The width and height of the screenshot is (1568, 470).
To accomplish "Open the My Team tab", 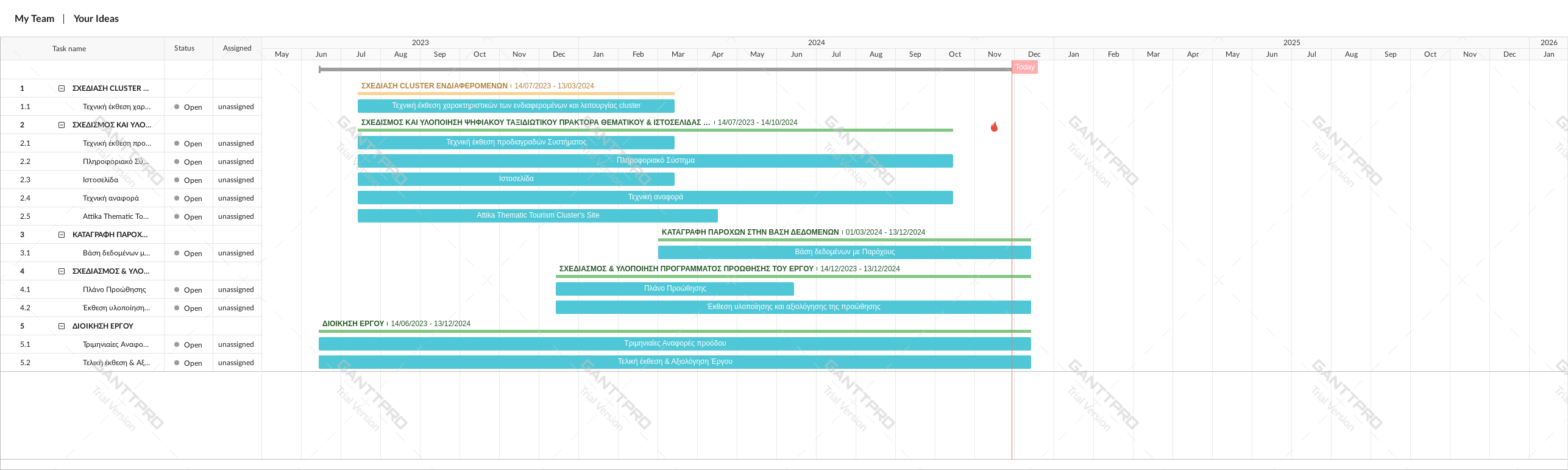I will (34, 19).
